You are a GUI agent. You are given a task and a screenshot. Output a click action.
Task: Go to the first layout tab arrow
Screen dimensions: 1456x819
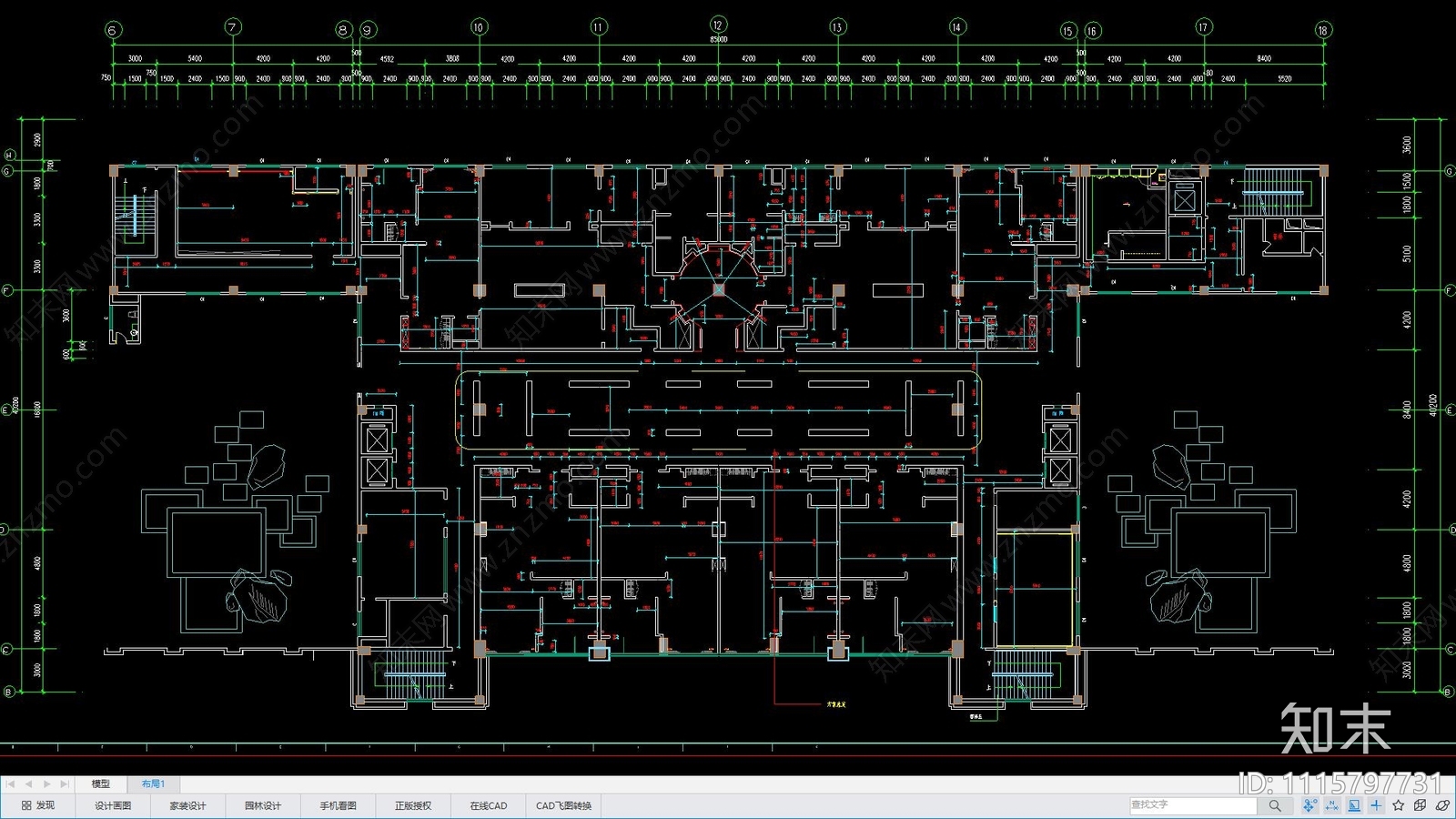click(11, 784)
